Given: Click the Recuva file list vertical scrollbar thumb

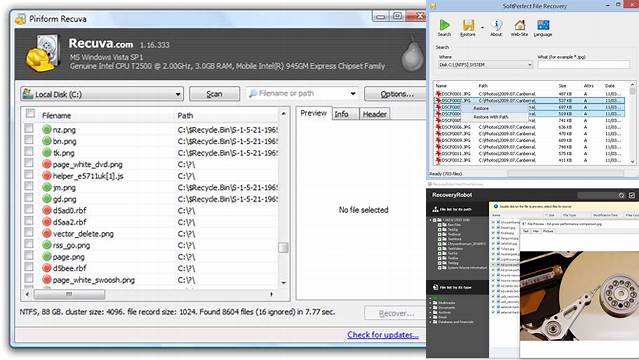Looking at the screenshot, I should 283,247.
